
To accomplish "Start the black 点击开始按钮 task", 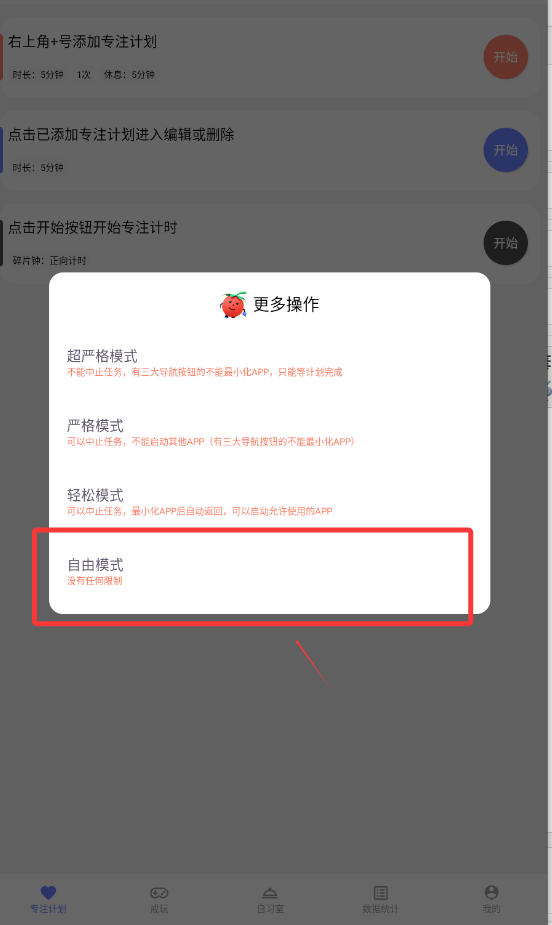I will tap(505, 243).
